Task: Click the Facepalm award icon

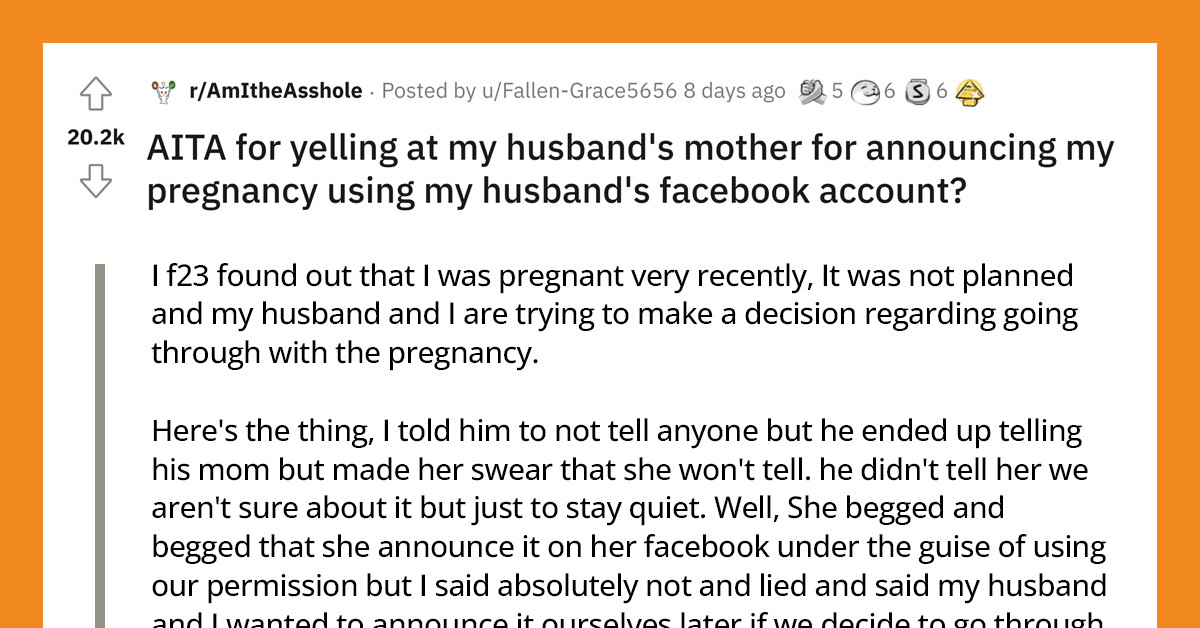Action: (866, 92)
